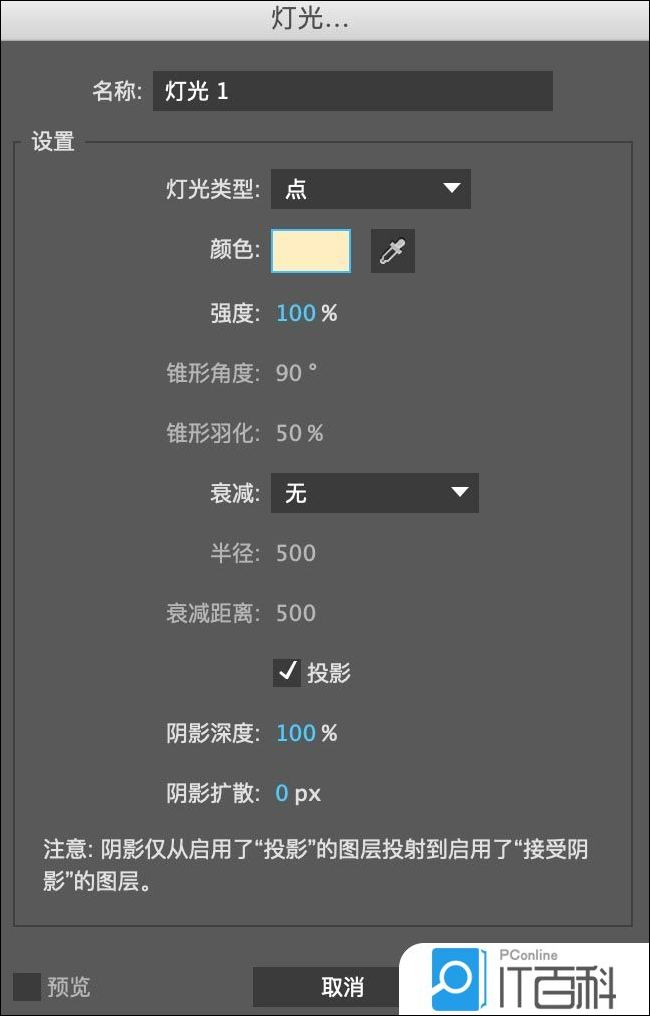Click the eyedropper color picker icon
This screenshot has width=650, height=1016.
(392, 251)
